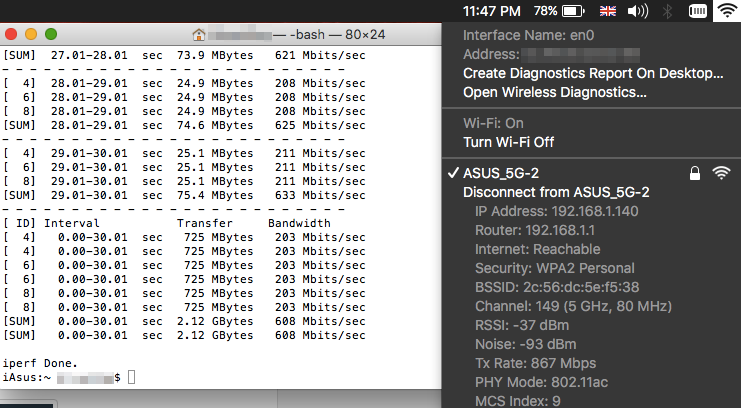
Task: Click the 78% battery percentage text
Action: tap(545, 11)
